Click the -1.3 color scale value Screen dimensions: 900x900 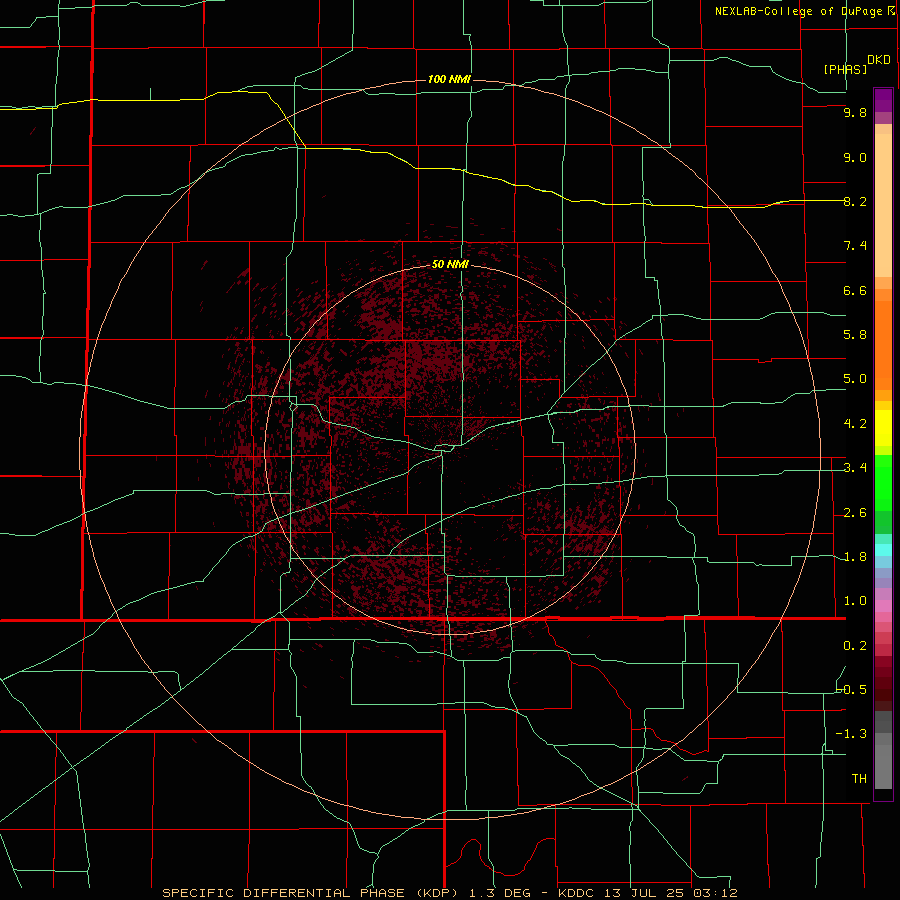point(851,734)
